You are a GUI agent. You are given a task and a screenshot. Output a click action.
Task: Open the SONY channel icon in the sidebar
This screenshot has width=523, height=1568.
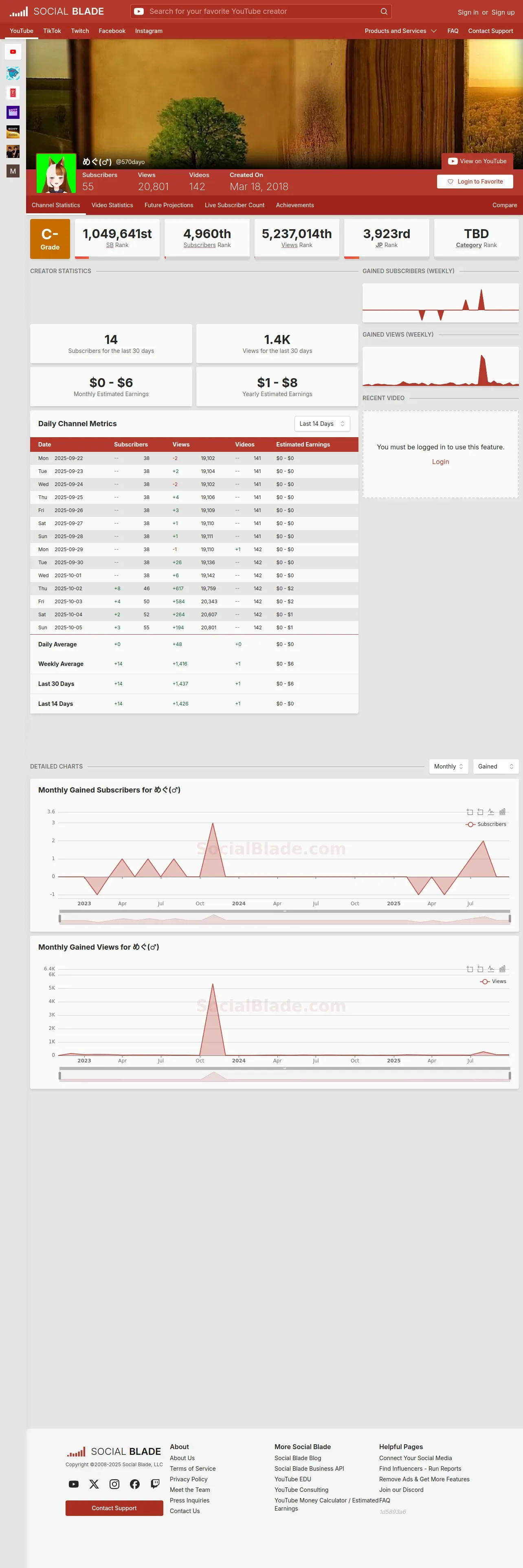(13, 131)
